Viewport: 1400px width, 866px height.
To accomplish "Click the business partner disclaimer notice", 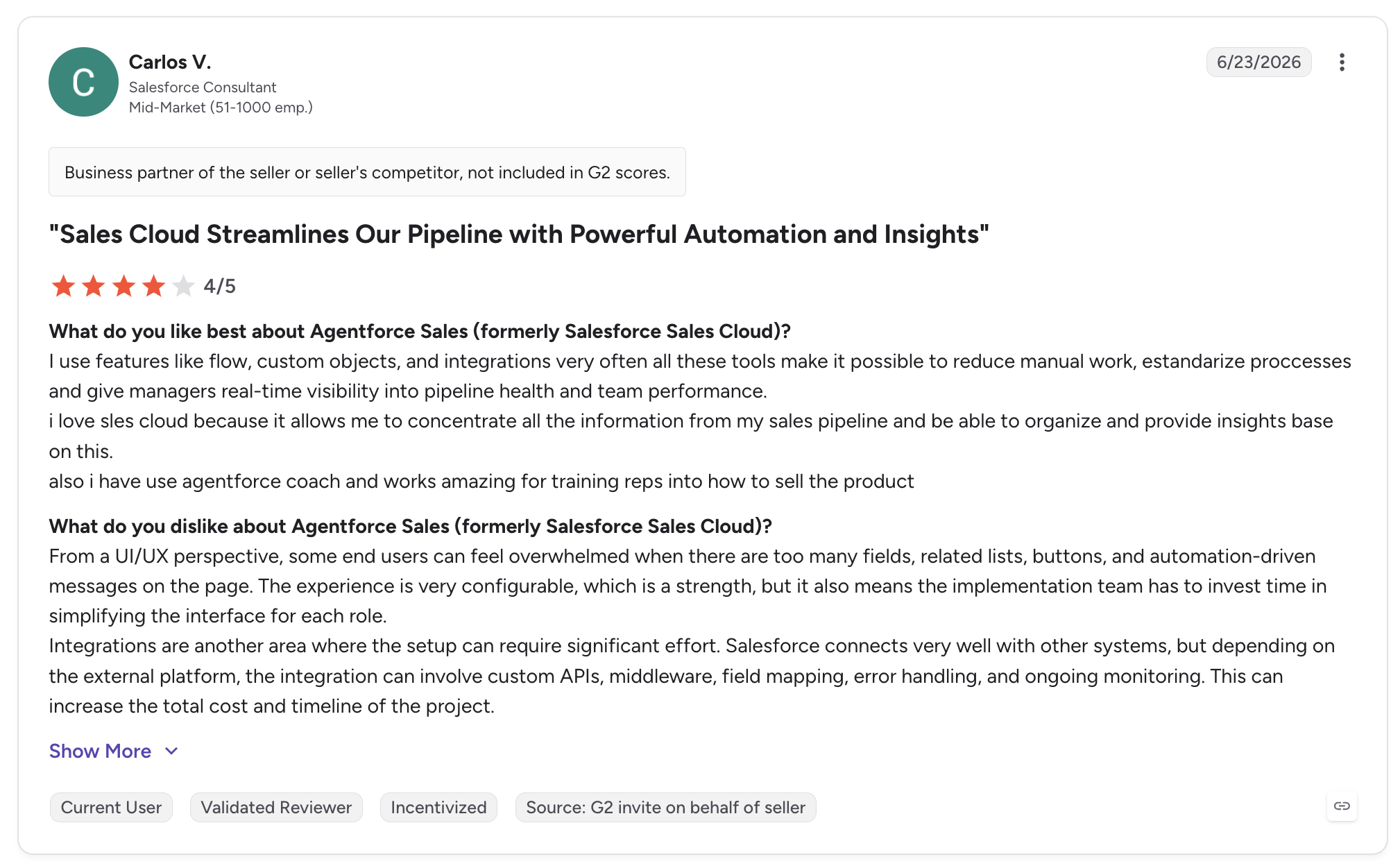I will (367, 172).
